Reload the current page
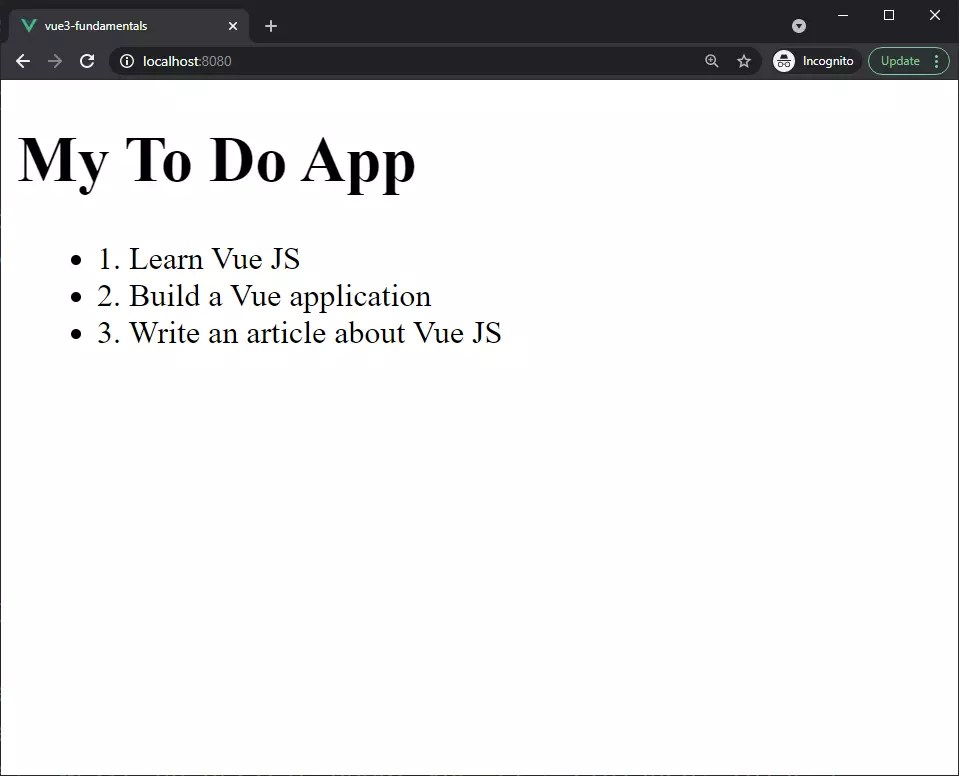 (87, 61)
